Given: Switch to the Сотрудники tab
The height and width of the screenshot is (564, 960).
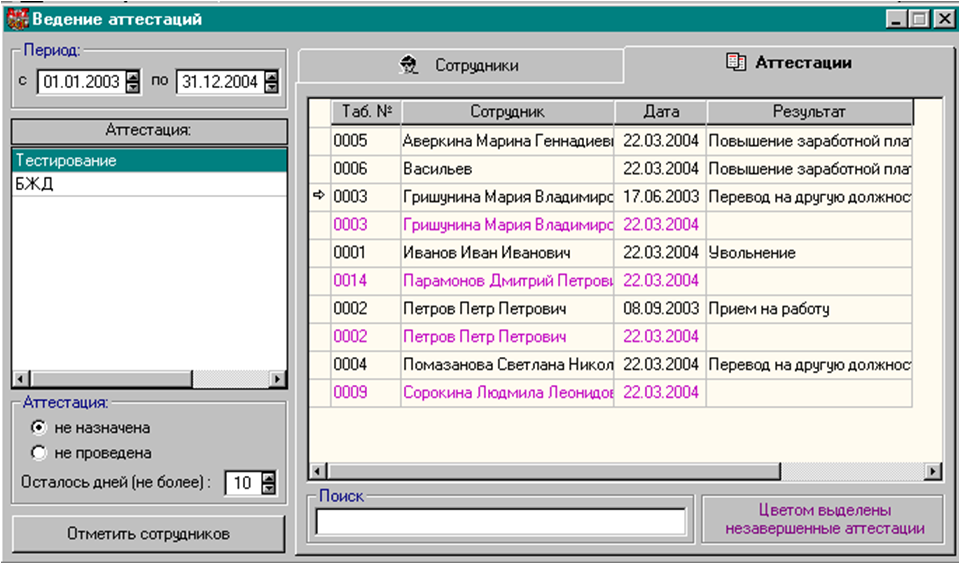Looking at the screenshot, I should coord(460,66).
